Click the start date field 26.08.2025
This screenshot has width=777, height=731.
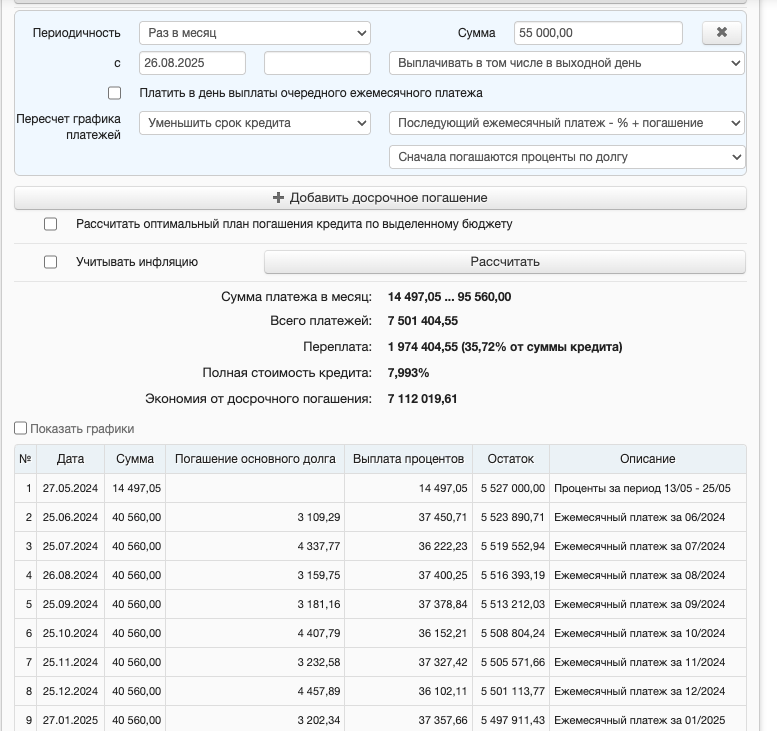point(192,63)
